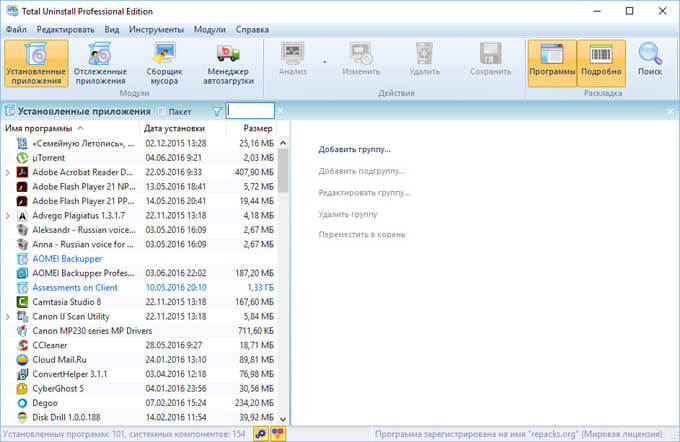
Task: Click the Assessments on Client icon
Action: tap(22, 288)
